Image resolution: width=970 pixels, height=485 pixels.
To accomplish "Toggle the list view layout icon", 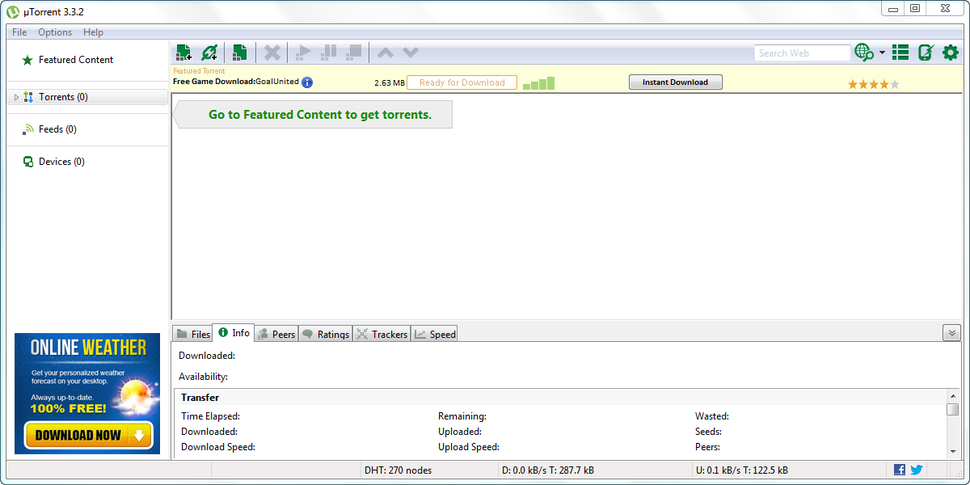I will [900, 52].
